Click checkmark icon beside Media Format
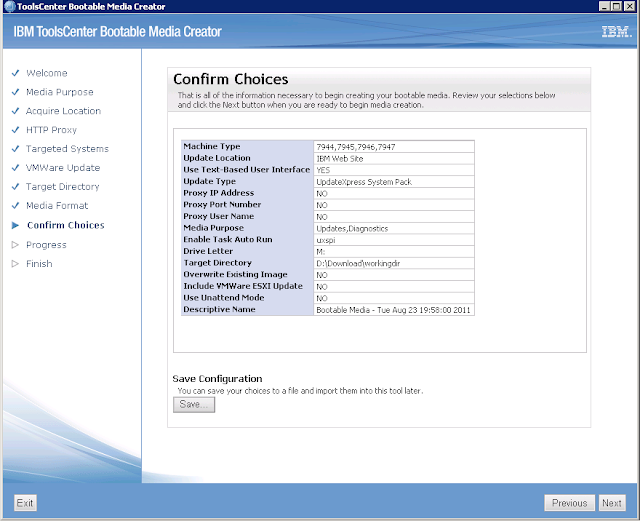The height and width of the screenshot is (521, 640). 16,205
